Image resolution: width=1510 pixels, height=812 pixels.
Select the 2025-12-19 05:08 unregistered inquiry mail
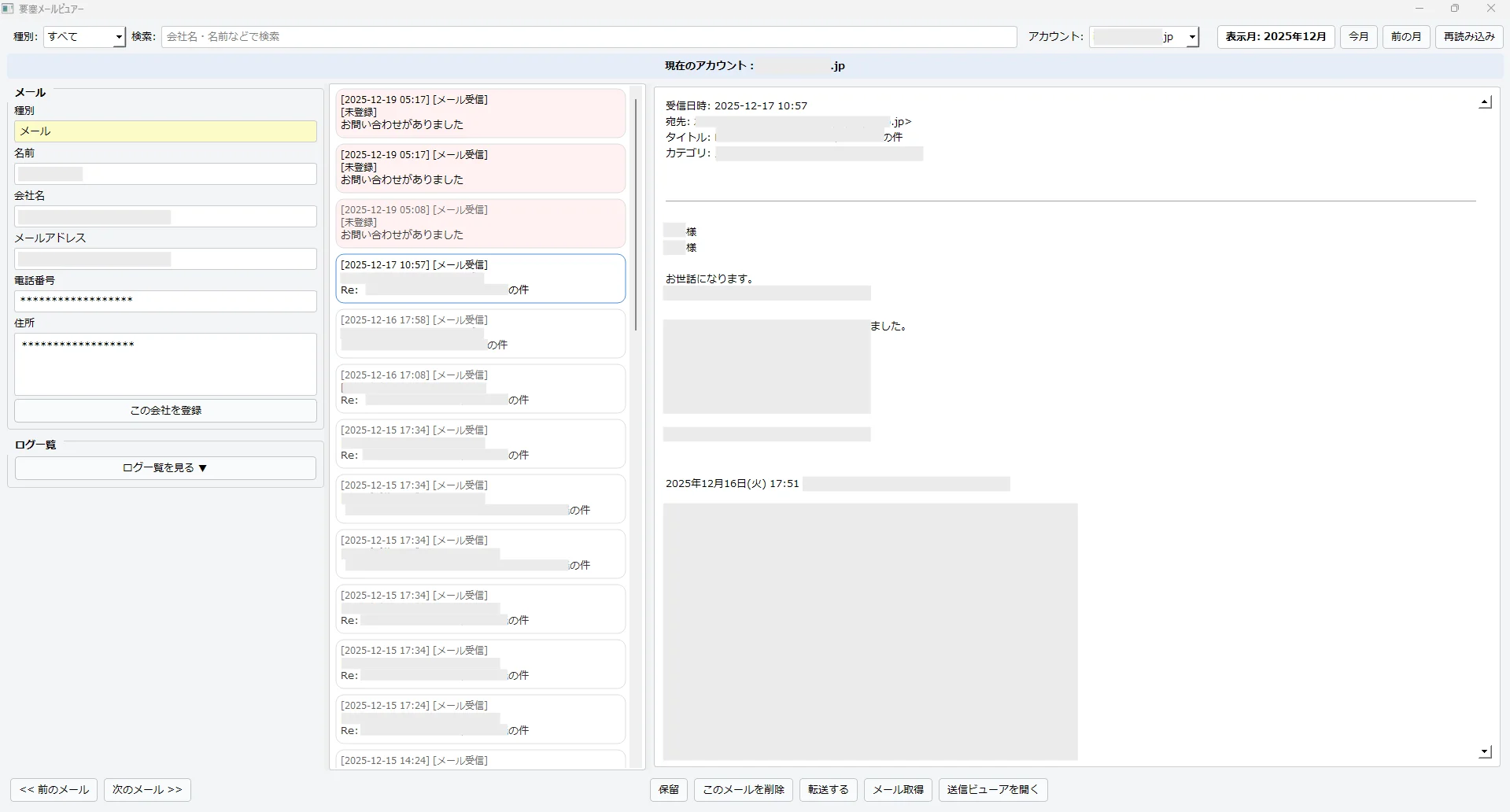click(480, 223)
